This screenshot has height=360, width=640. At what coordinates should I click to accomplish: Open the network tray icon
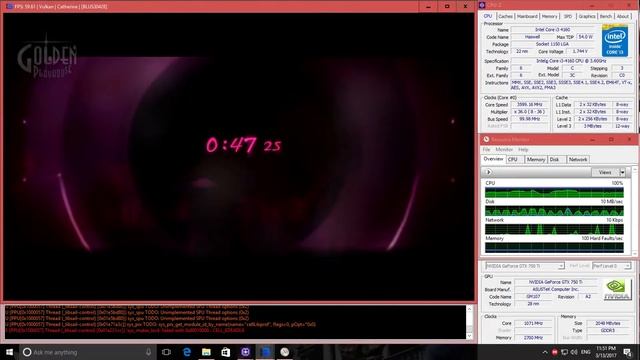pyautogui.click(x=564, y=352)
